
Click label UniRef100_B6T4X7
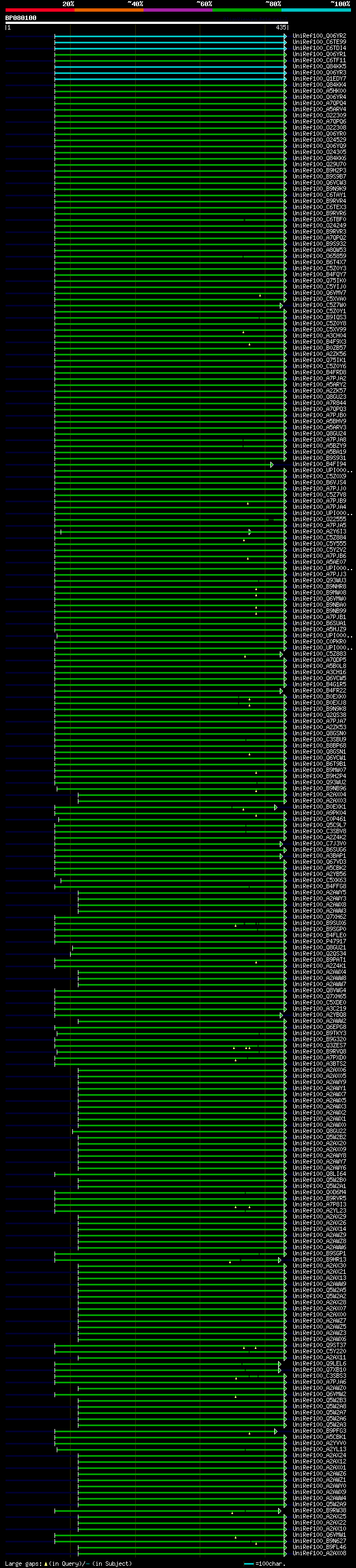click(x=319, y=262)
